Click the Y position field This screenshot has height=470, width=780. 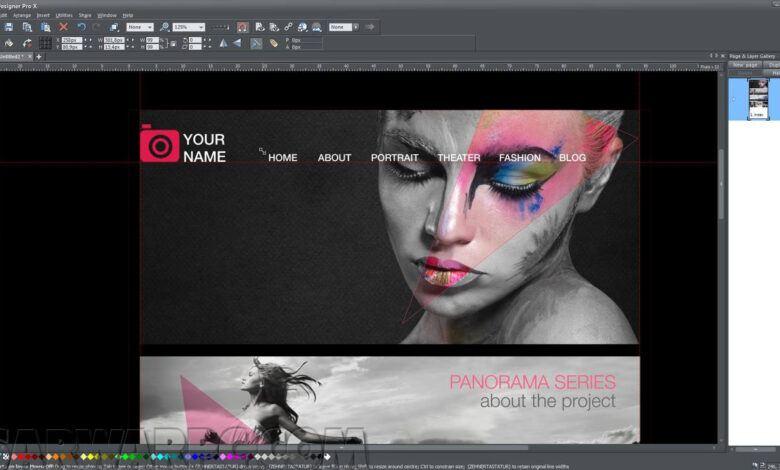[72, 47]
